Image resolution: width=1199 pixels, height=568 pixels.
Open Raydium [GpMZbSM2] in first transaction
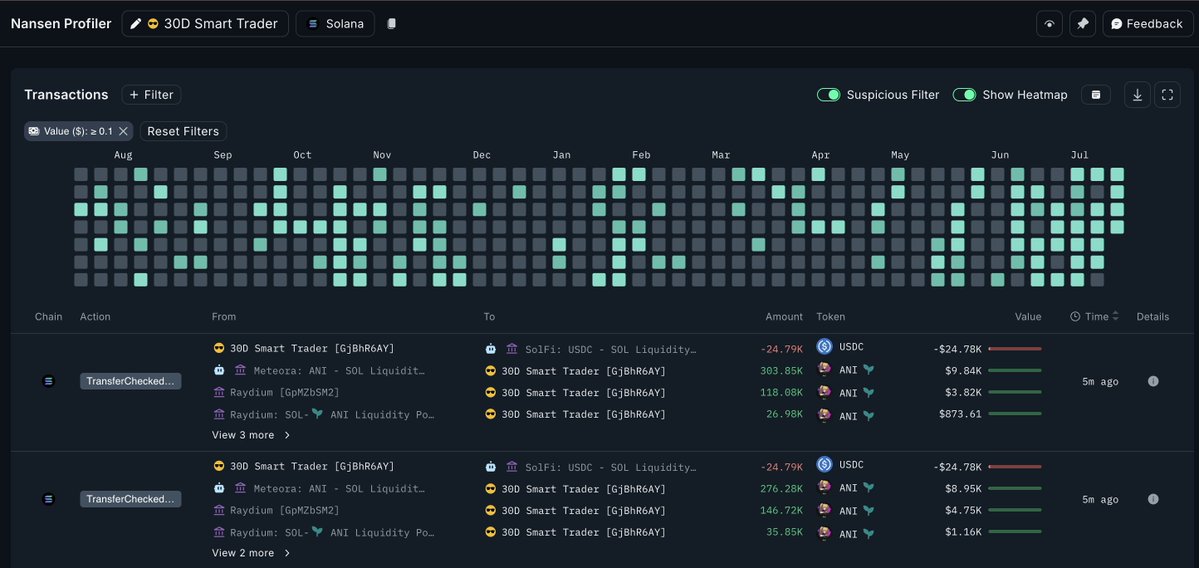(x=284, y=392)
